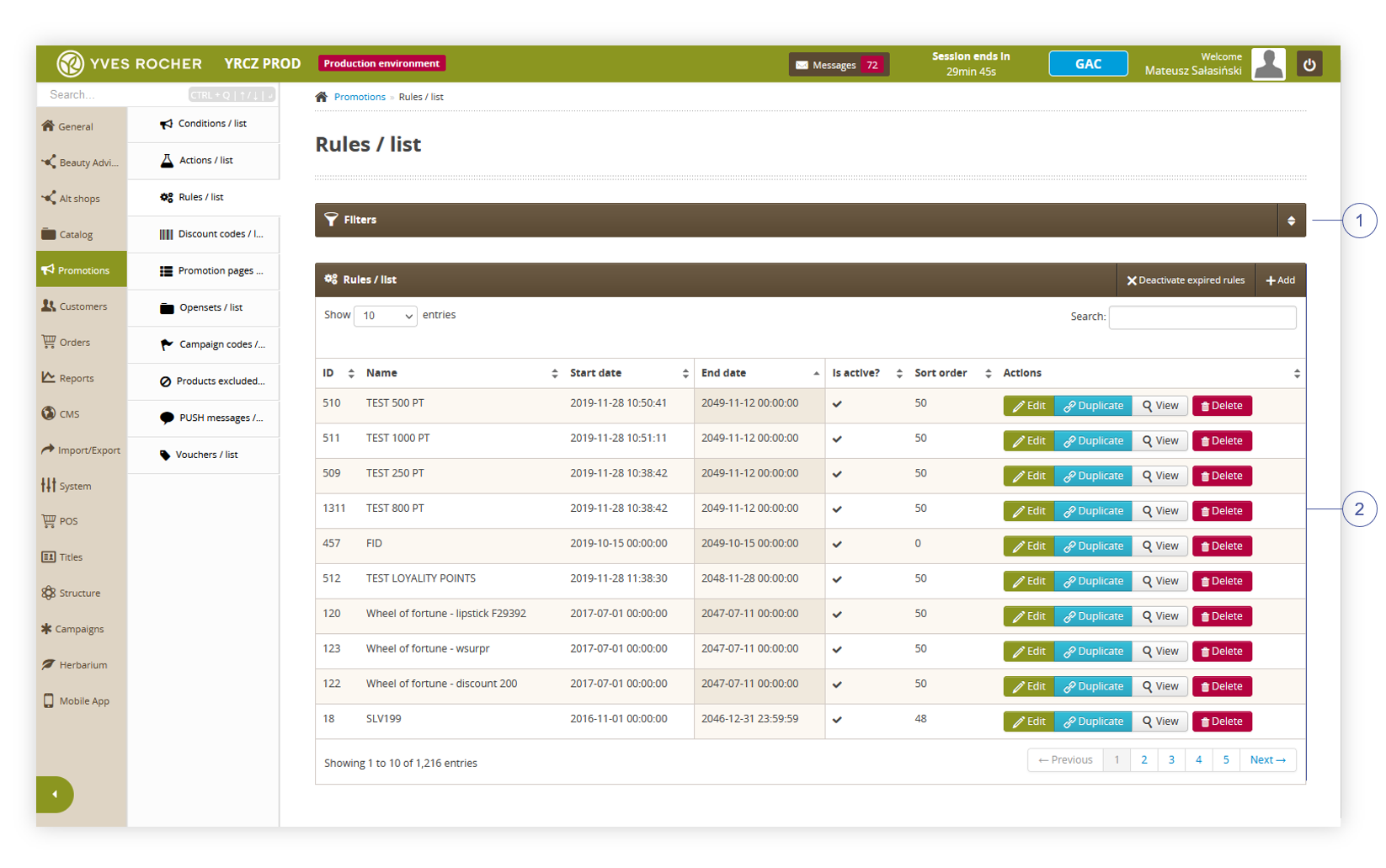Open the Catalog sidebar section

point(82,234)
